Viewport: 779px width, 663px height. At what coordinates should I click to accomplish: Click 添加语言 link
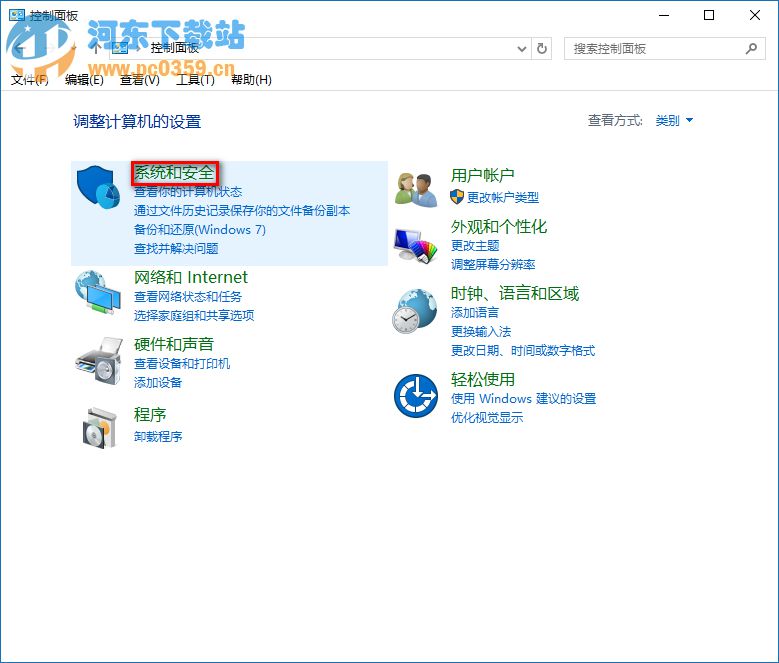coord(475,312)
